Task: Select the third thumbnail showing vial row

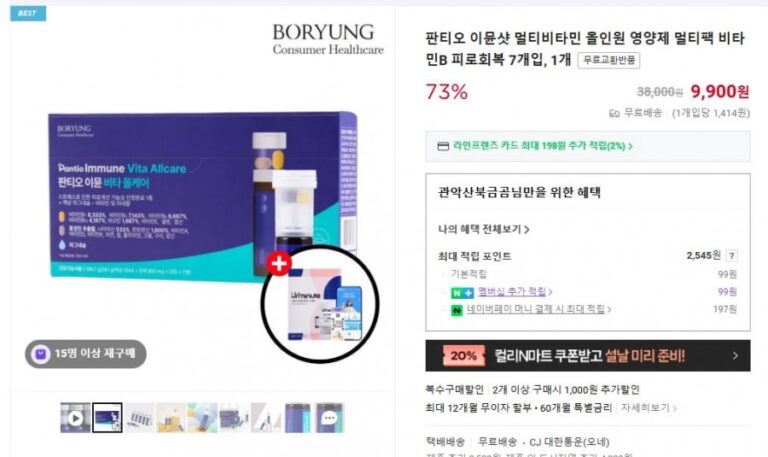Action: click(139, 418)
